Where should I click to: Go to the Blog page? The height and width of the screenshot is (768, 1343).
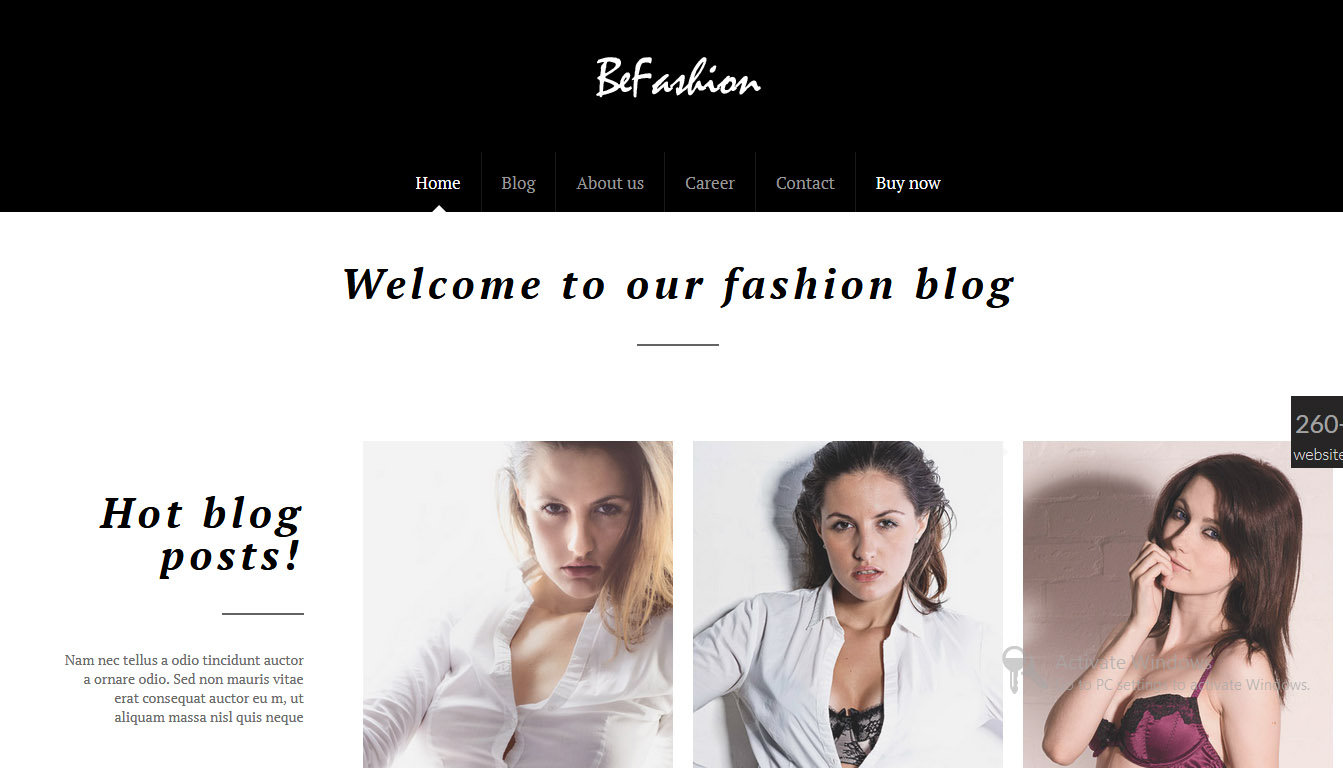[518, 183]
